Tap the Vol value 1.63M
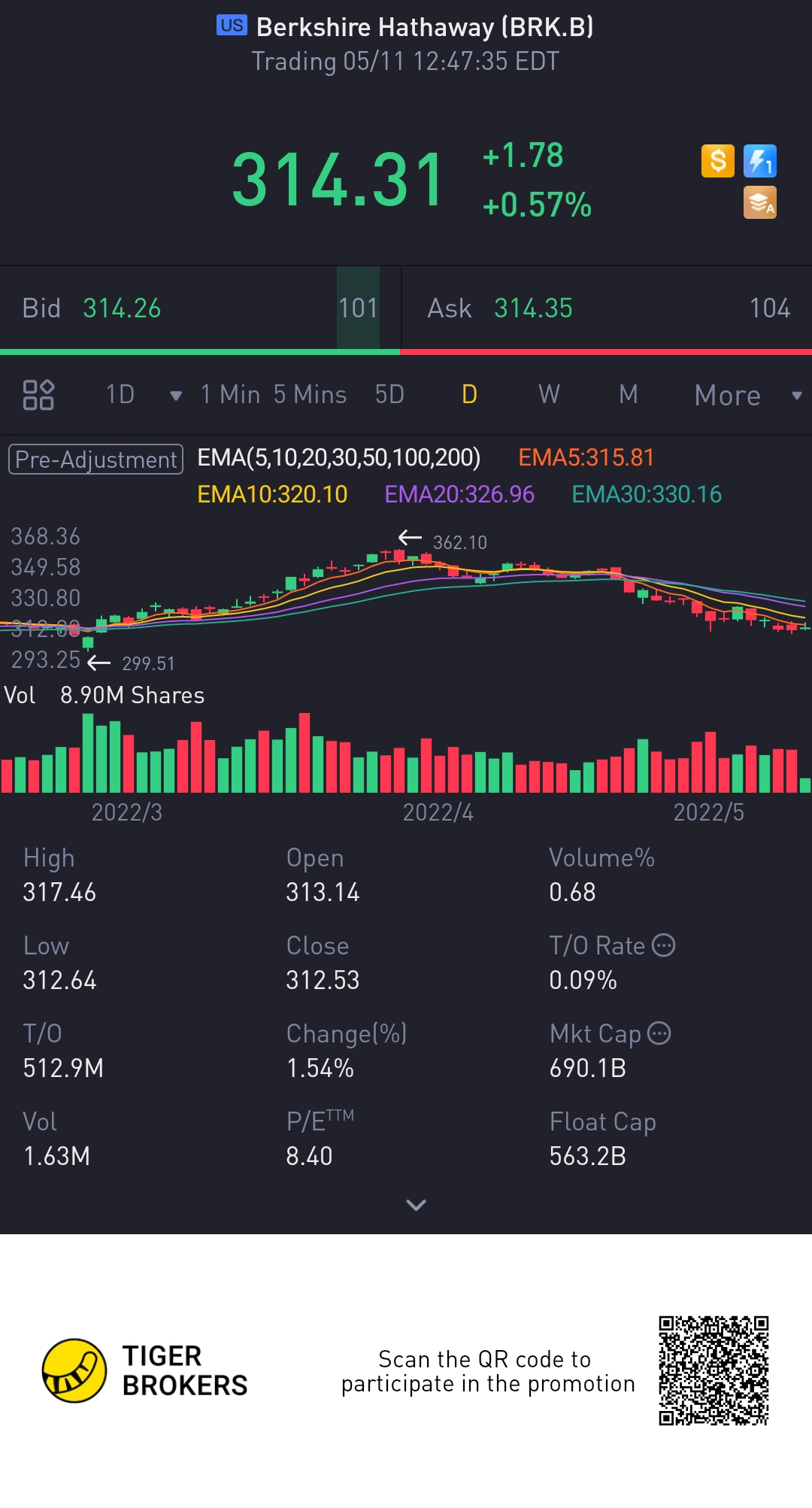This screenshot has height=1508, width=812. click(x=56, y=1156)
